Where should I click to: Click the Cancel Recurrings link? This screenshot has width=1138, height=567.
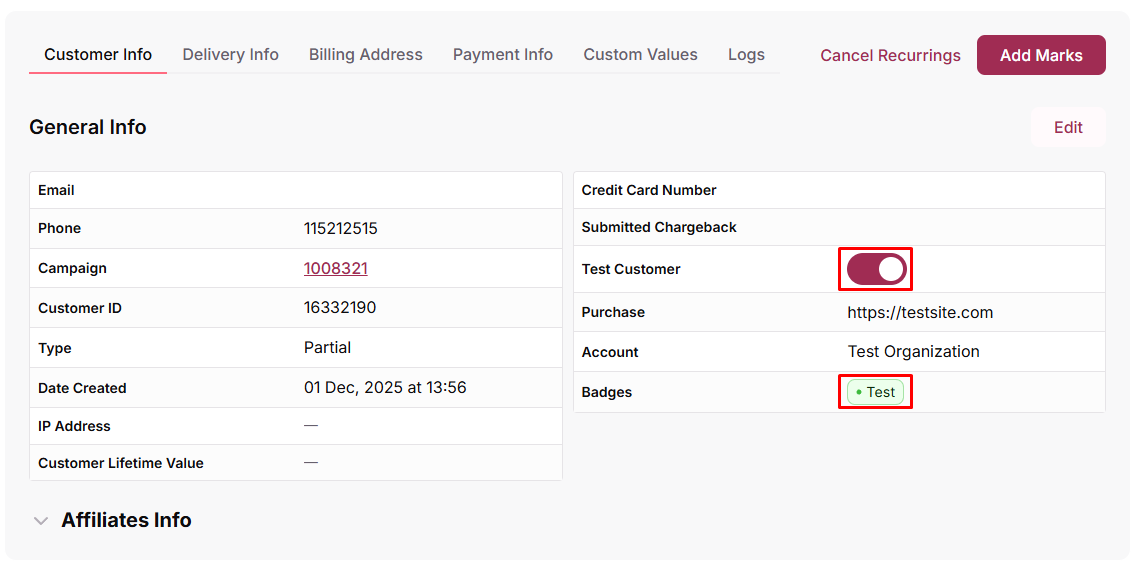pos(891,55)
